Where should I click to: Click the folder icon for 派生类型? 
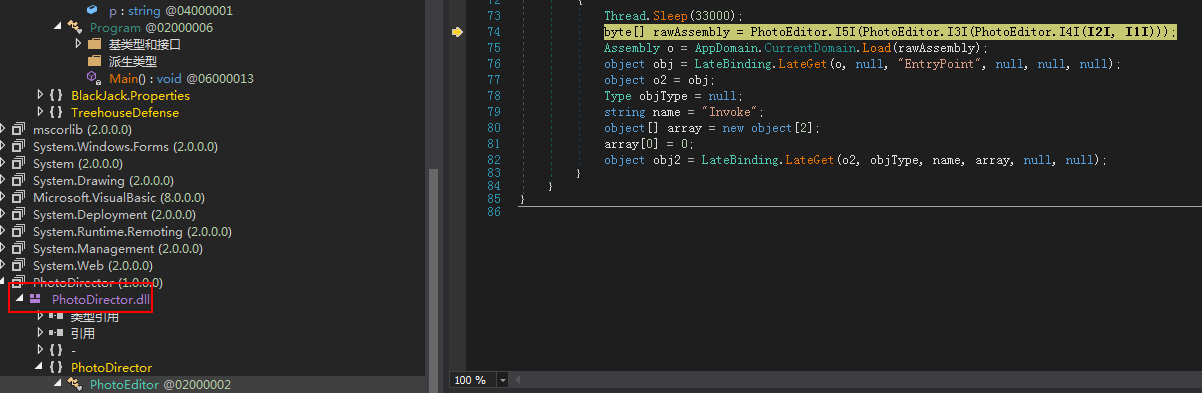pyautogui.click(x=94, y=61)
